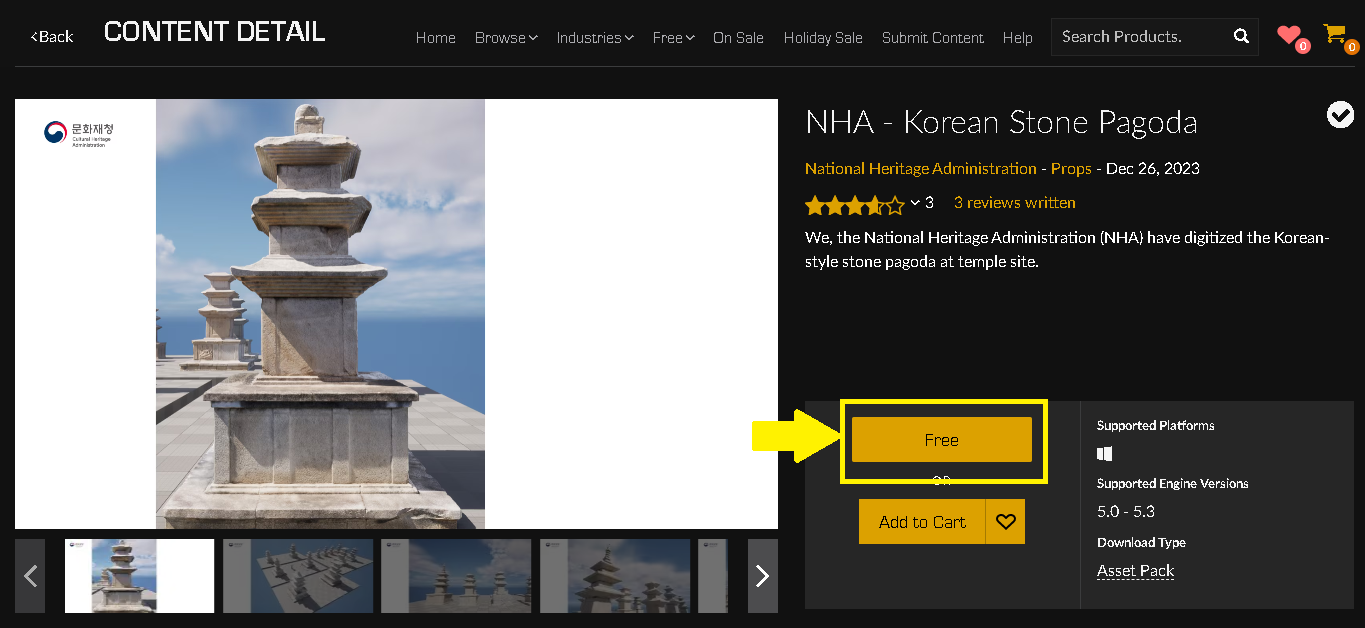This screenshot has height=628, width=1365.
Task: Open the Holiday Sale menu item
Action: [823, 38]
